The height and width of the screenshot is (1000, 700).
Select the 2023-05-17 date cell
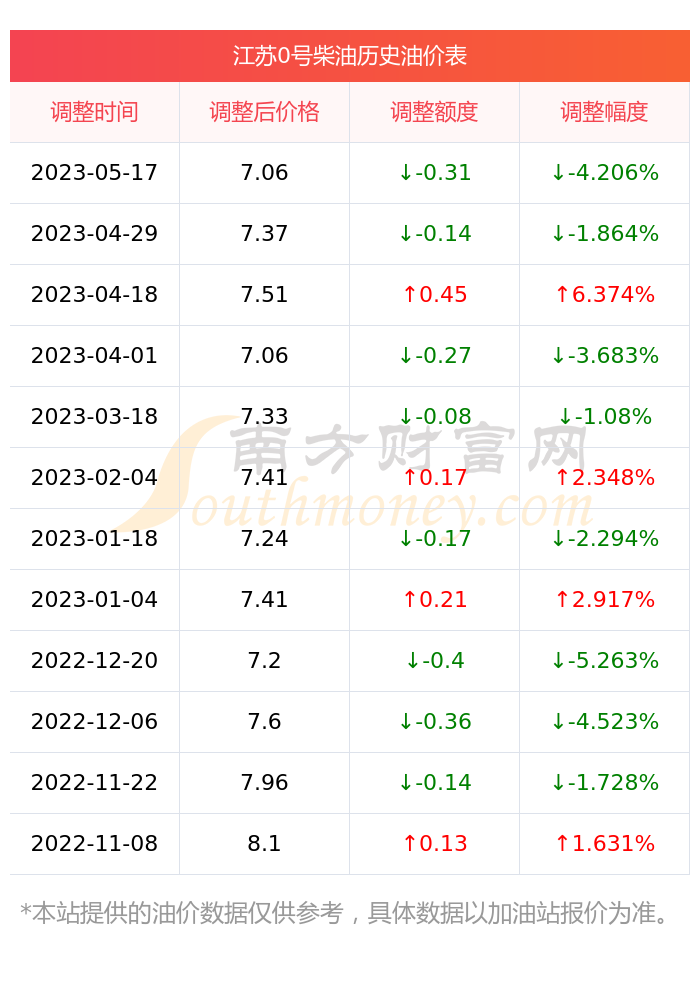pos(94,173)
